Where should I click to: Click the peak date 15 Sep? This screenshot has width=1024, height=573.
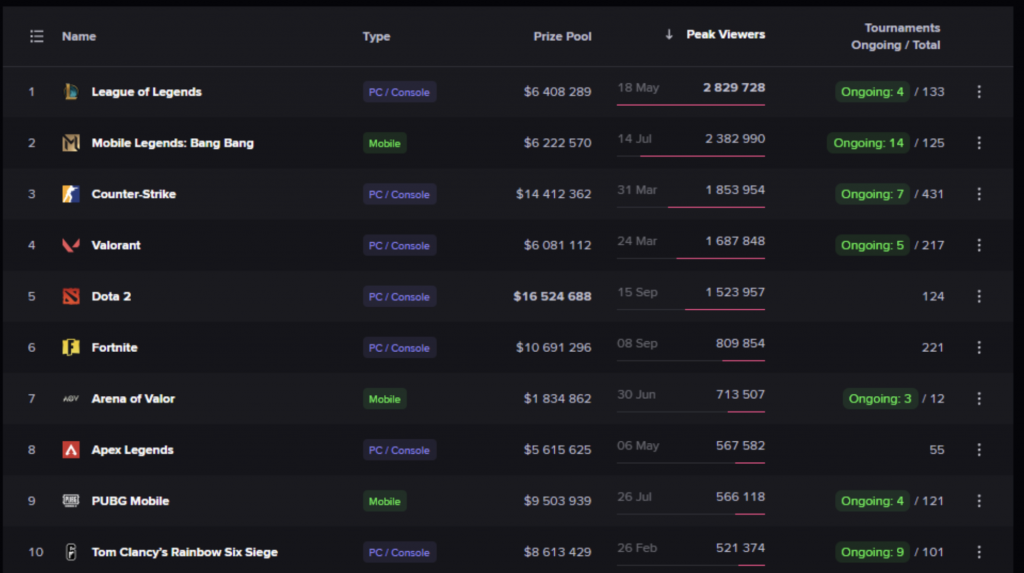(637, 292)
